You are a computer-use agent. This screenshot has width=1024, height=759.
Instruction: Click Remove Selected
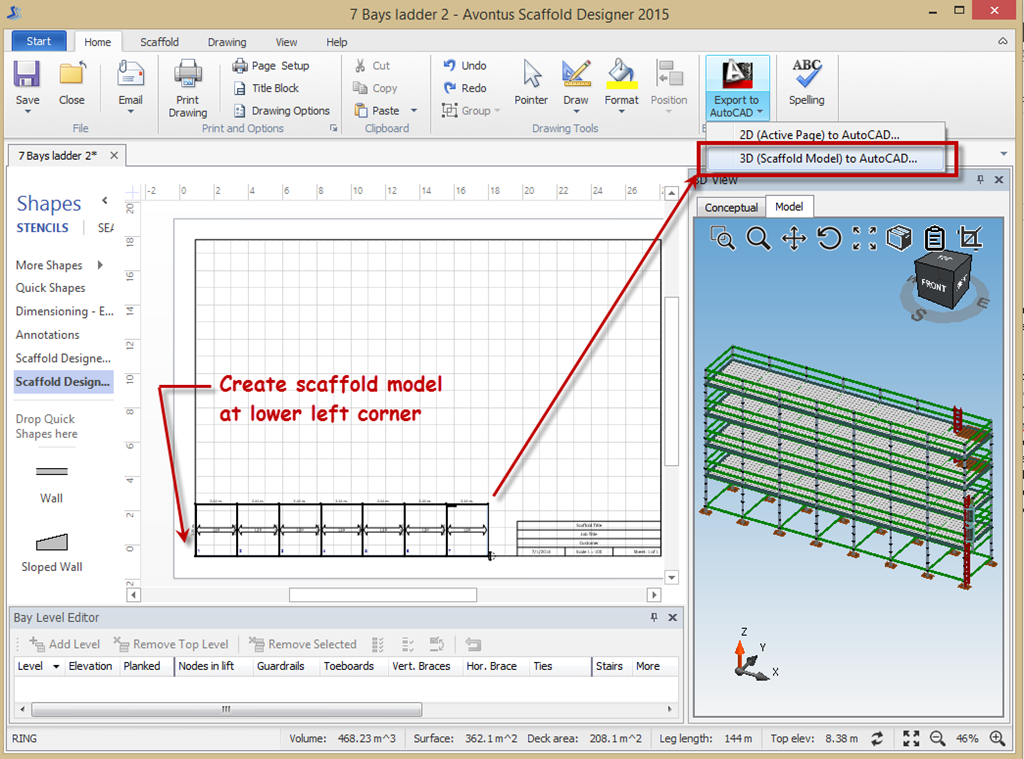click(302, 644)
